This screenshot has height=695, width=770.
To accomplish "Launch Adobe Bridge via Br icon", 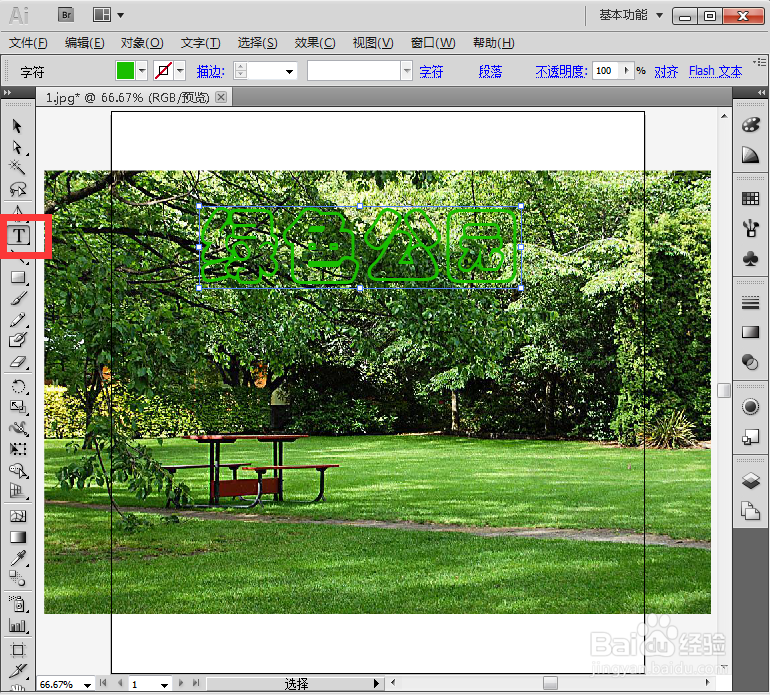I will click(x=66, y=15).
